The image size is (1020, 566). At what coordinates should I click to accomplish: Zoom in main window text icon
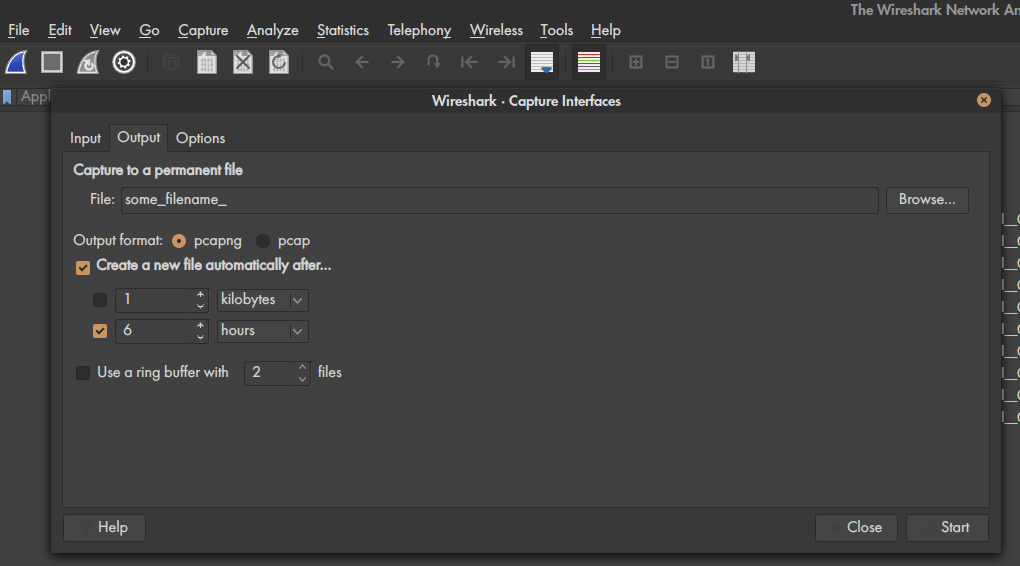(x=636, y=62)
